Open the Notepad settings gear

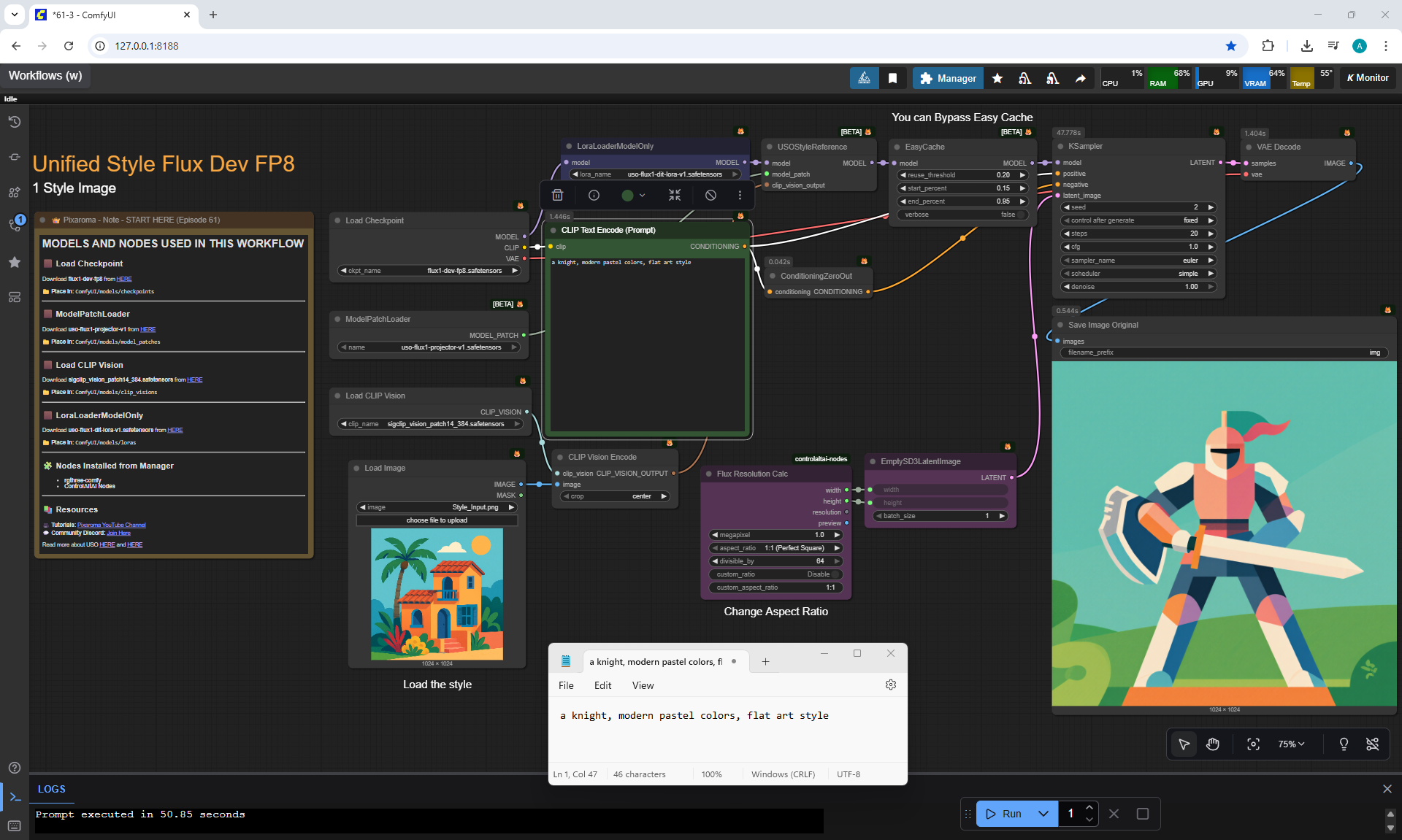click(890, 685)
